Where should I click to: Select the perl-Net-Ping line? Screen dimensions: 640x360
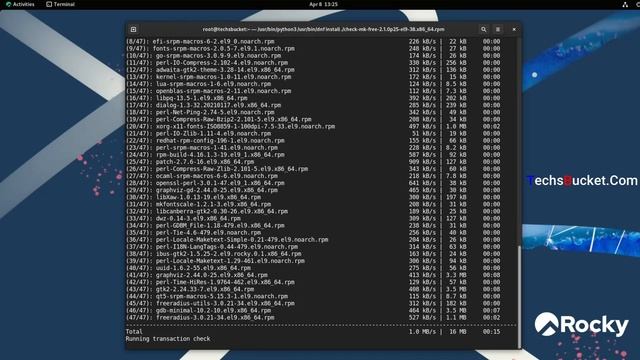point(313,112)
